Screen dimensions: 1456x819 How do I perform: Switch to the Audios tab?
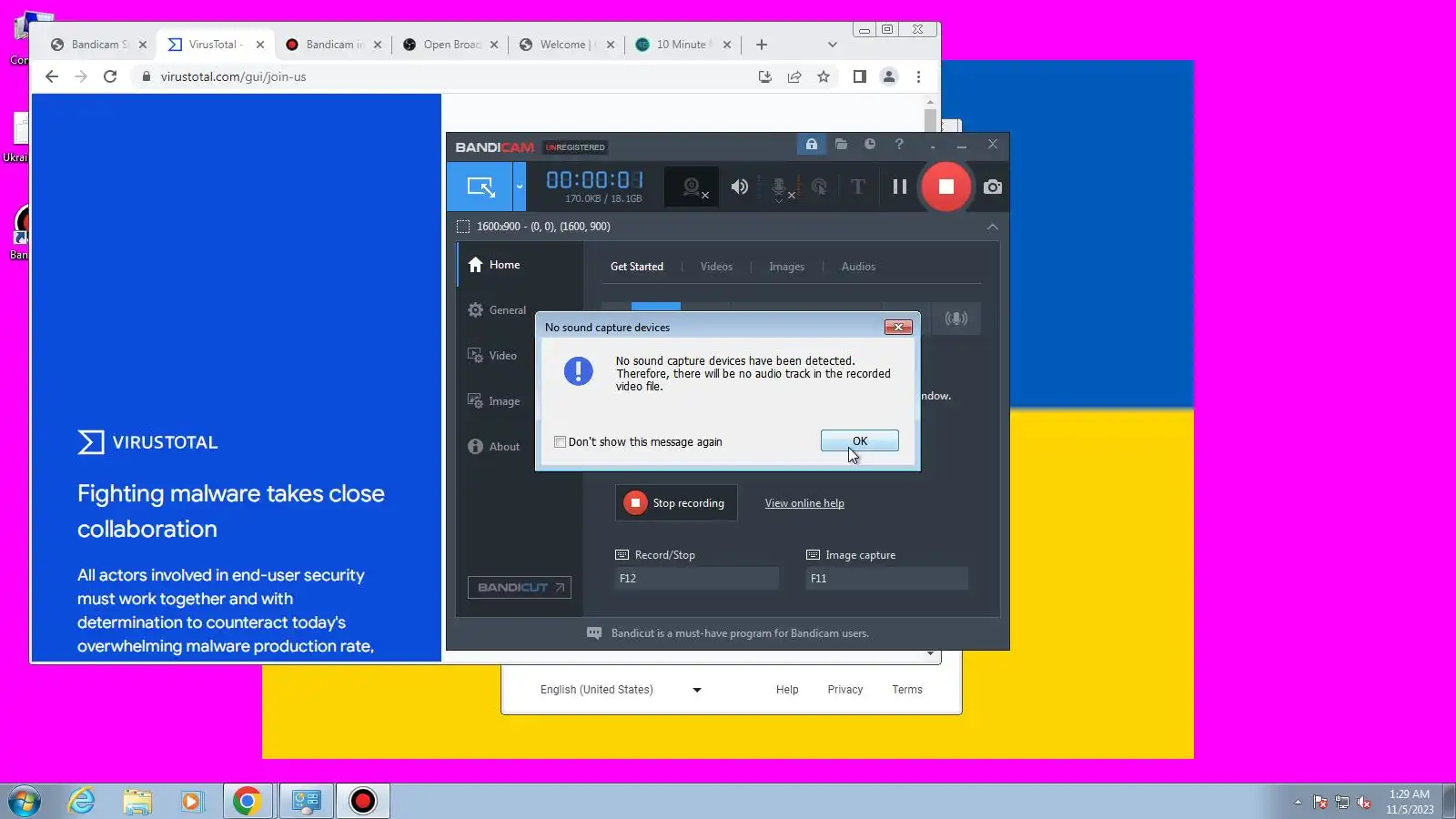858,267
